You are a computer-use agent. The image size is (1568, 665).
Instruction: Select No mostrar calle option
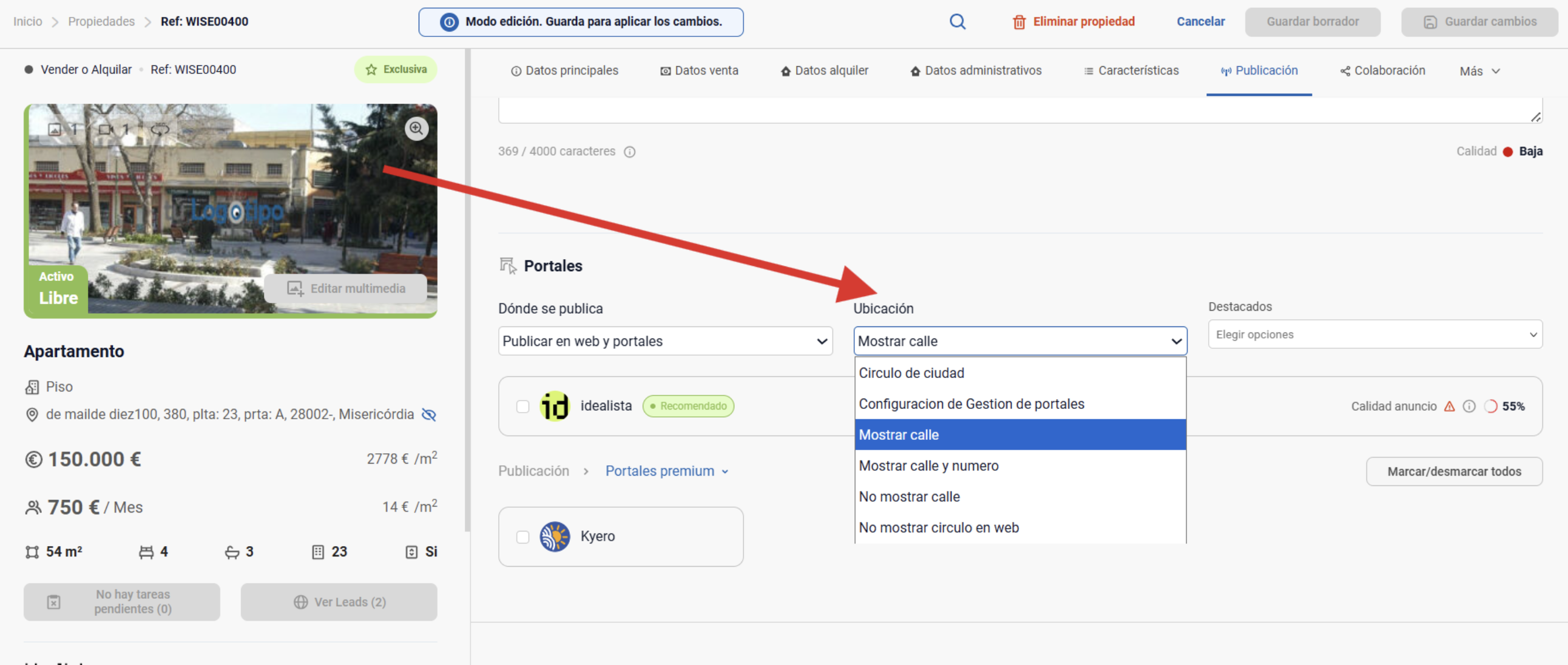coord(1020,497)
